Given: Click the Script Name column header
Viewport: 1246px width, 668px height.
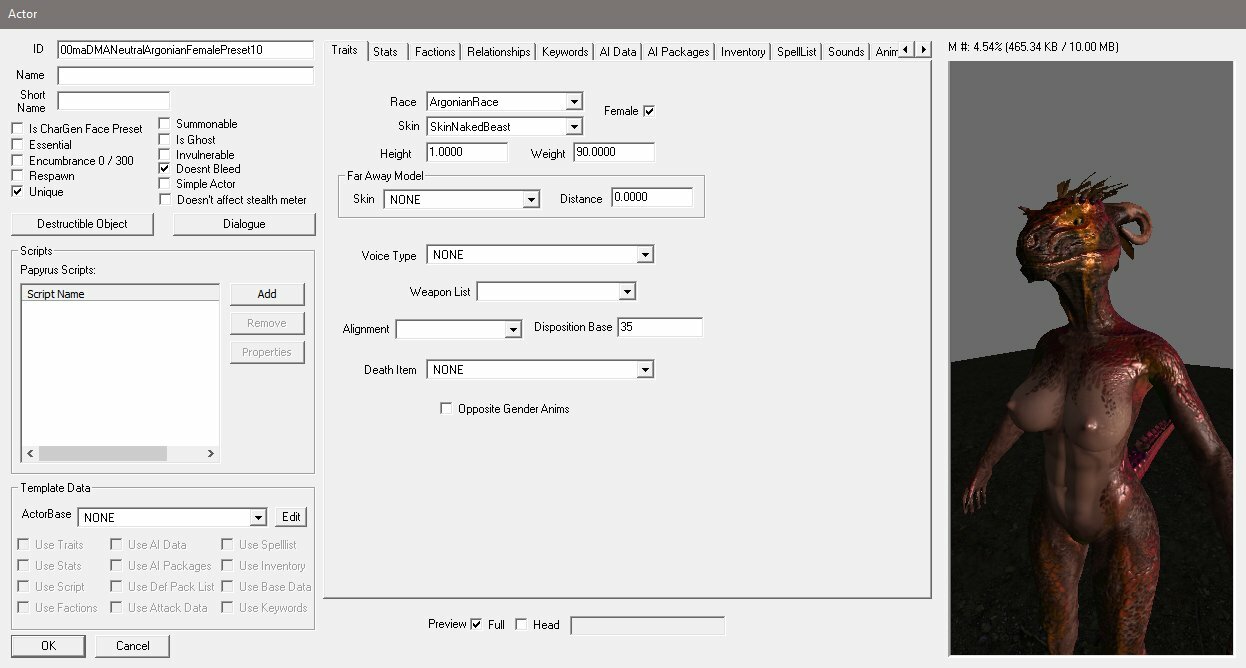Looking at the screenshot, I should click(x=120, y=294).
